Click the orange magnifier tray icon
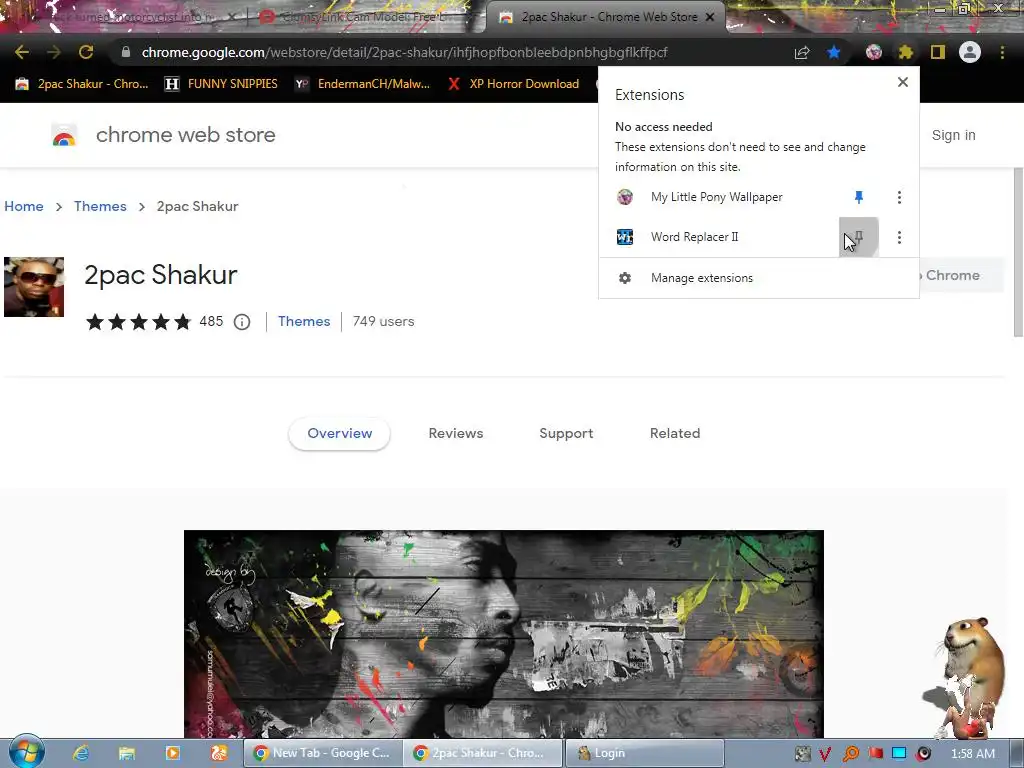Image resolution: width=1024 pixels, height=768 pixels. coord(851,754)
